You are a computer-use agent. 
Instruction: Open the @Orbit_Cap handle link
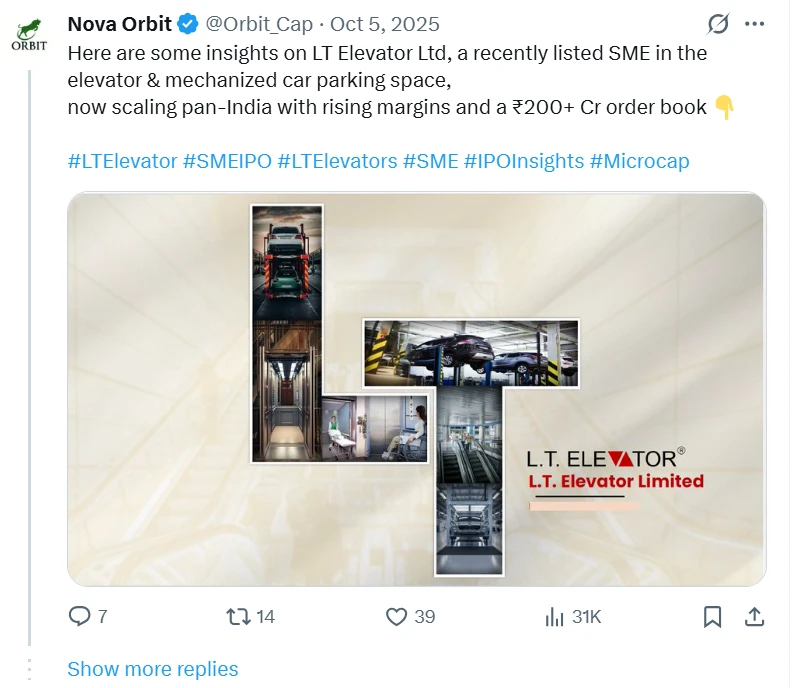[x=259, y=24]
